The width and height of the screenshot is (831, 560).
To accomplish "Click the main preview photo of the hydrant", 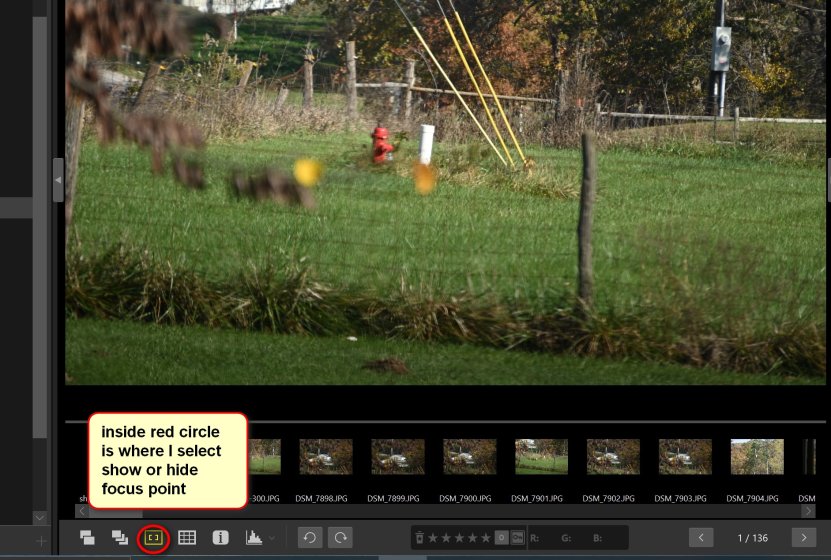I will (x=445, y=192).
